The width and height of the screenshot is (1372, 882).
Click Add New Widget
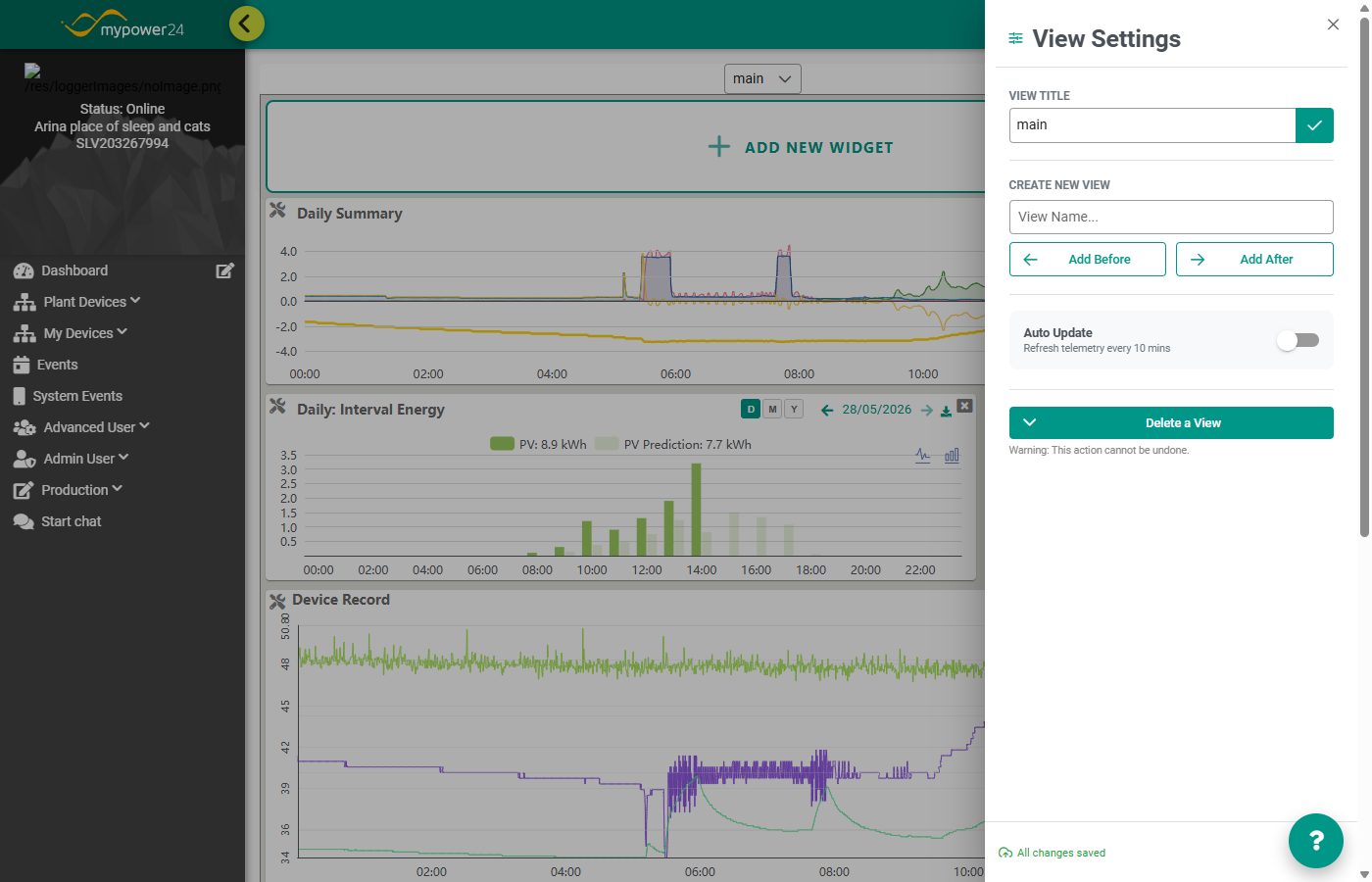802,147
